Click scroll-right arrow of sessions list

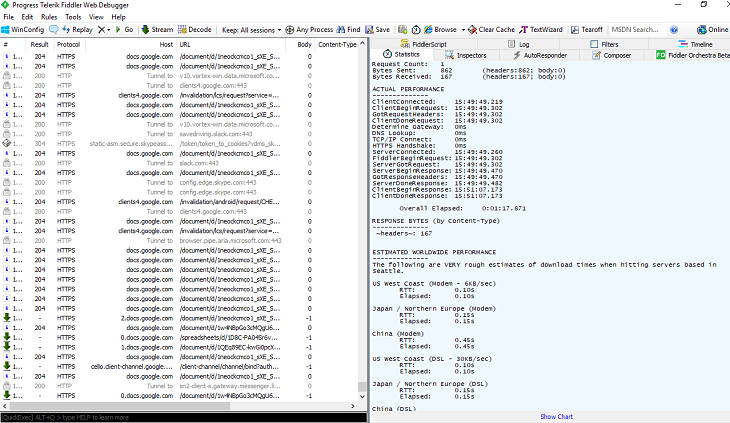(x=353, y=406)
